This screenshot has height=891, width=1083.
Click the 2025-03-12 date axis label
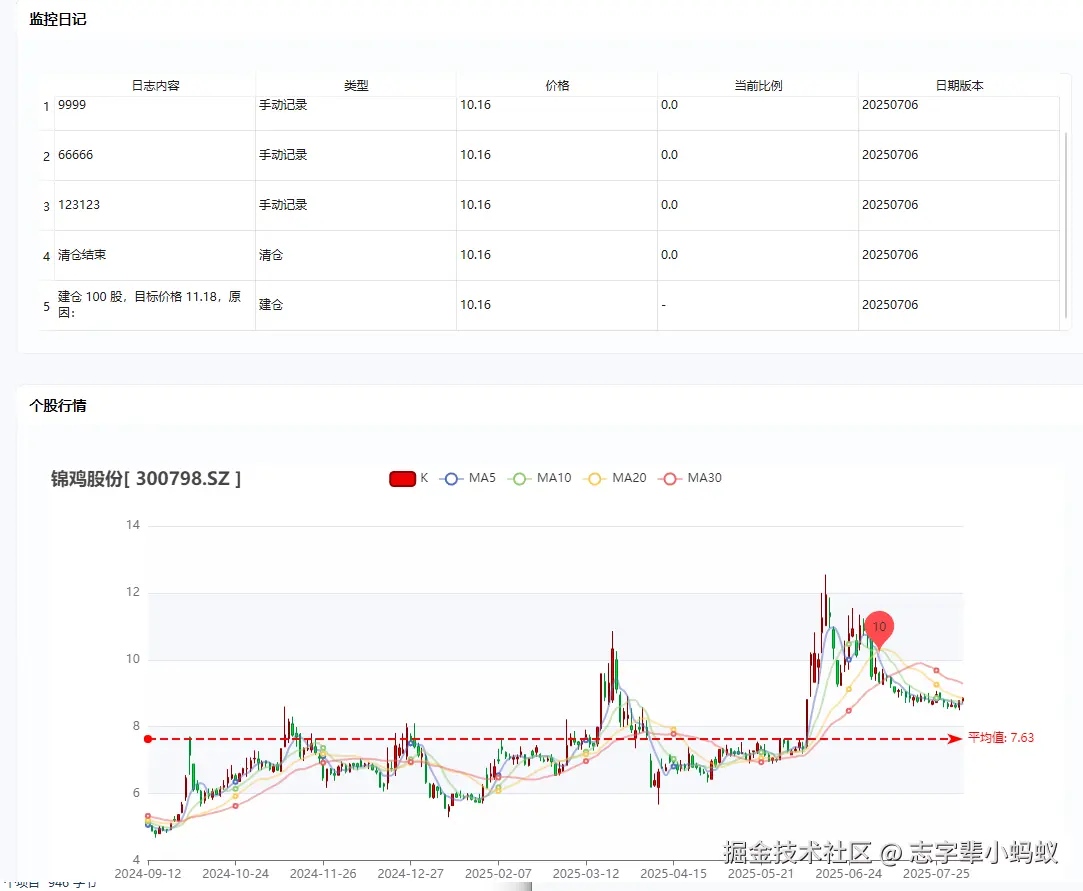pyautogui.click(x=586, y=874)
